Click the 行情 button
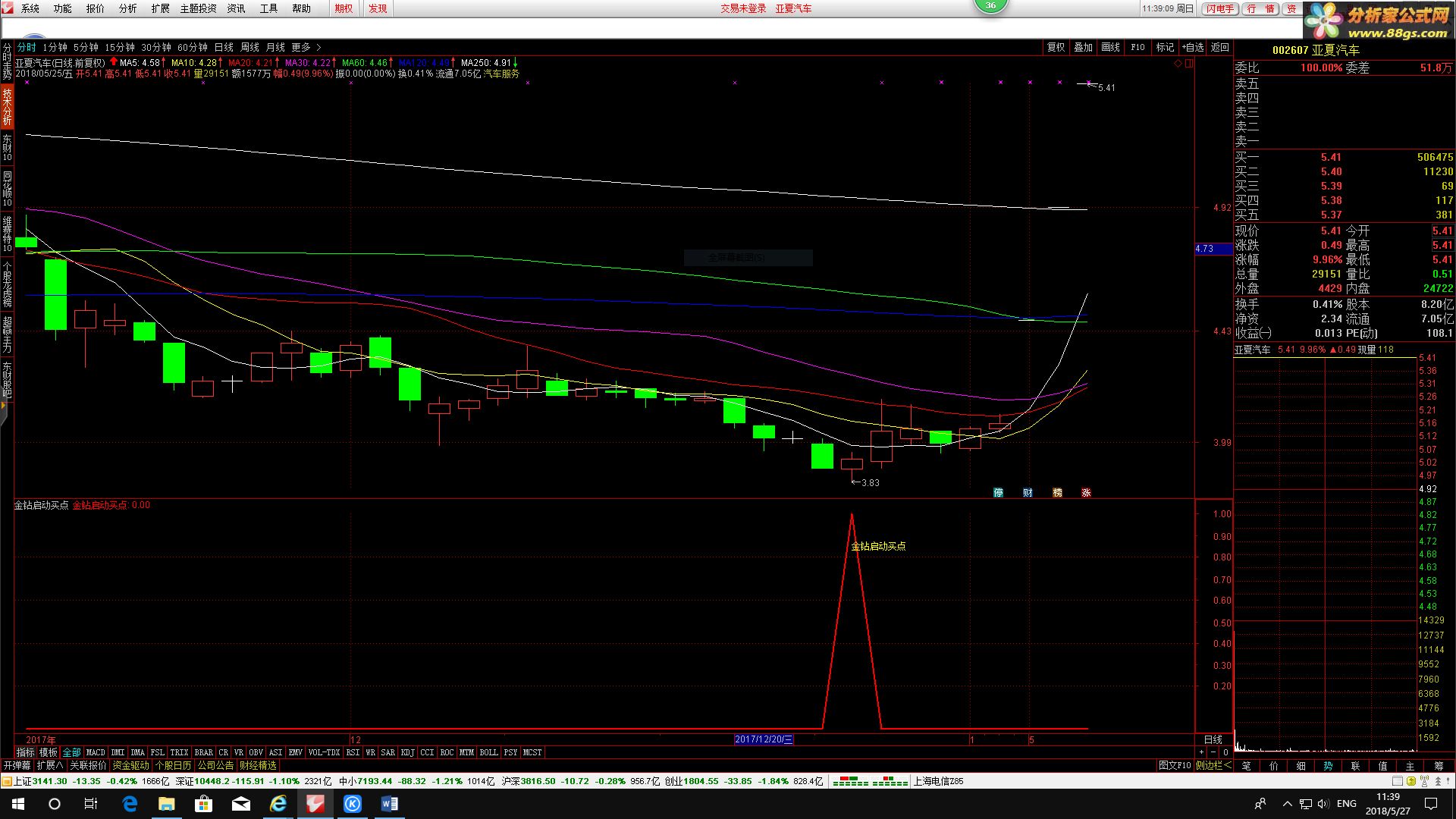1456x819 pixels. [1261, 8]
